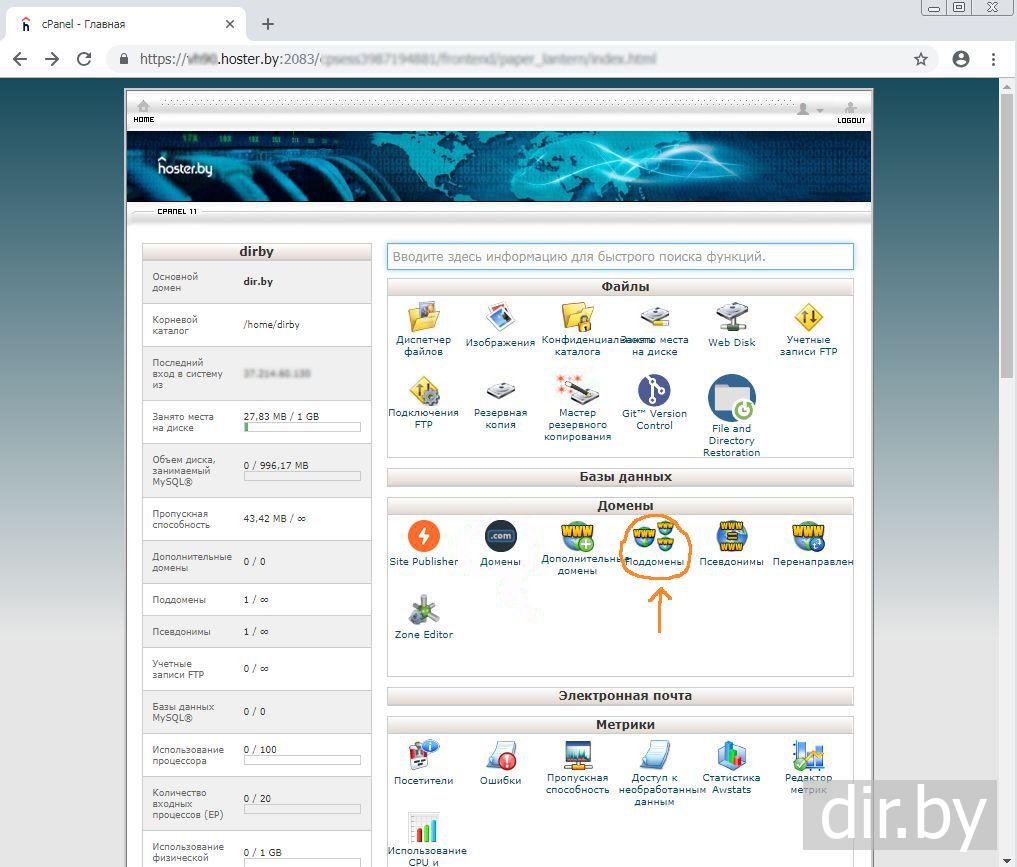Launch Мастер резервного копирования wizard
The width and height of the screenshot is (1017, 867).
[577, 390]
